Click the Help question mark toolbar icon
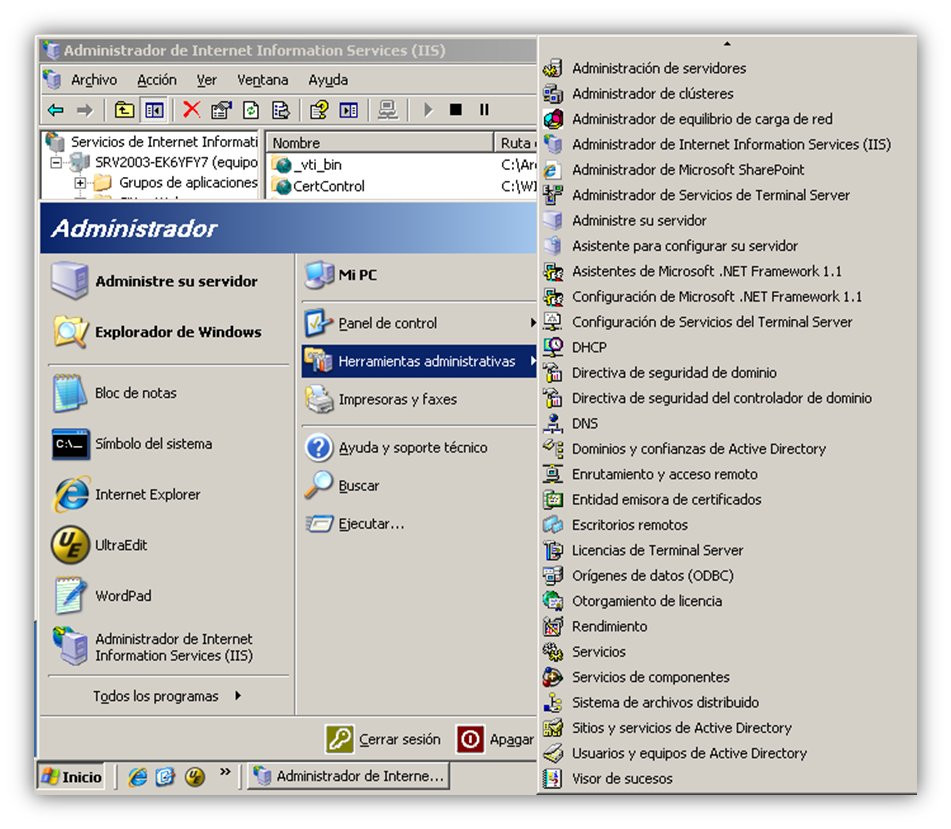951x829 pixels. pyautogui.click(x=319, y=110)
